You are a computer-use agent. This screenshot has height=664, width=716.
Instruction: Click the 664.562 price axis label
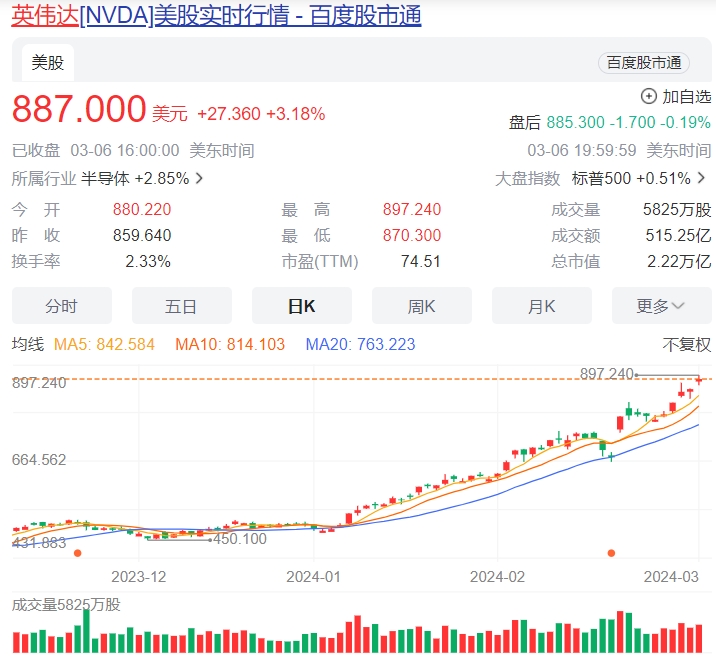pos(39,459)
